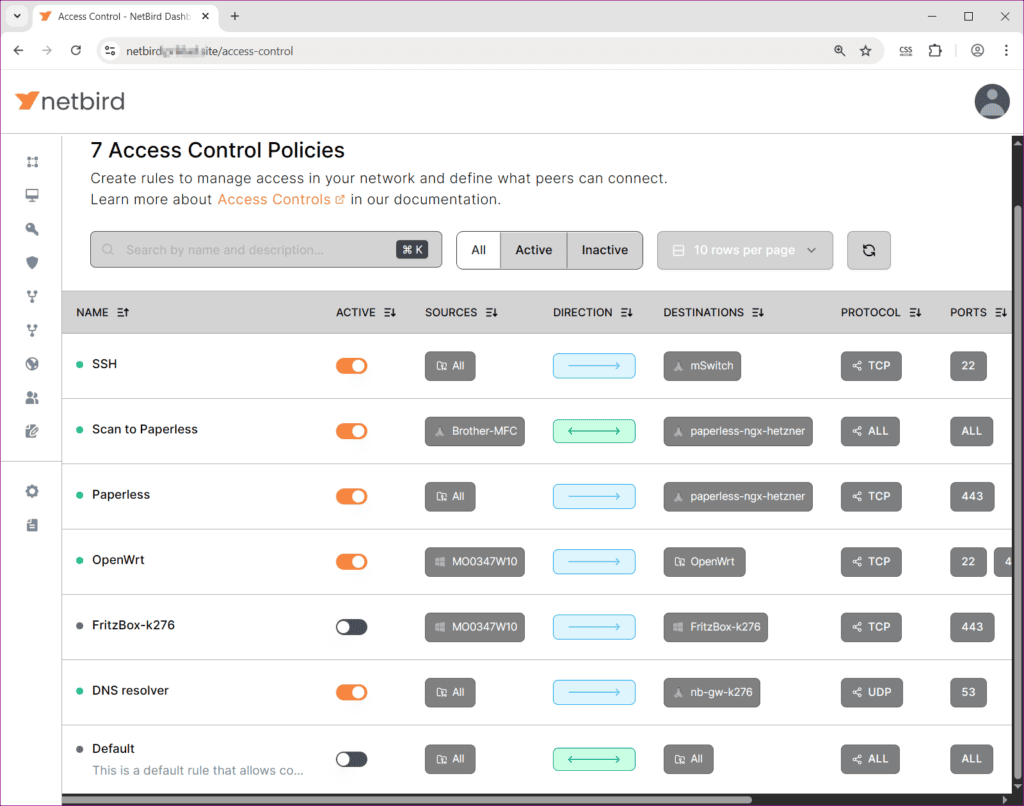Click the horizontal table scrollbar
This screenshot has height=806, width=1024.
pos(406,799)
